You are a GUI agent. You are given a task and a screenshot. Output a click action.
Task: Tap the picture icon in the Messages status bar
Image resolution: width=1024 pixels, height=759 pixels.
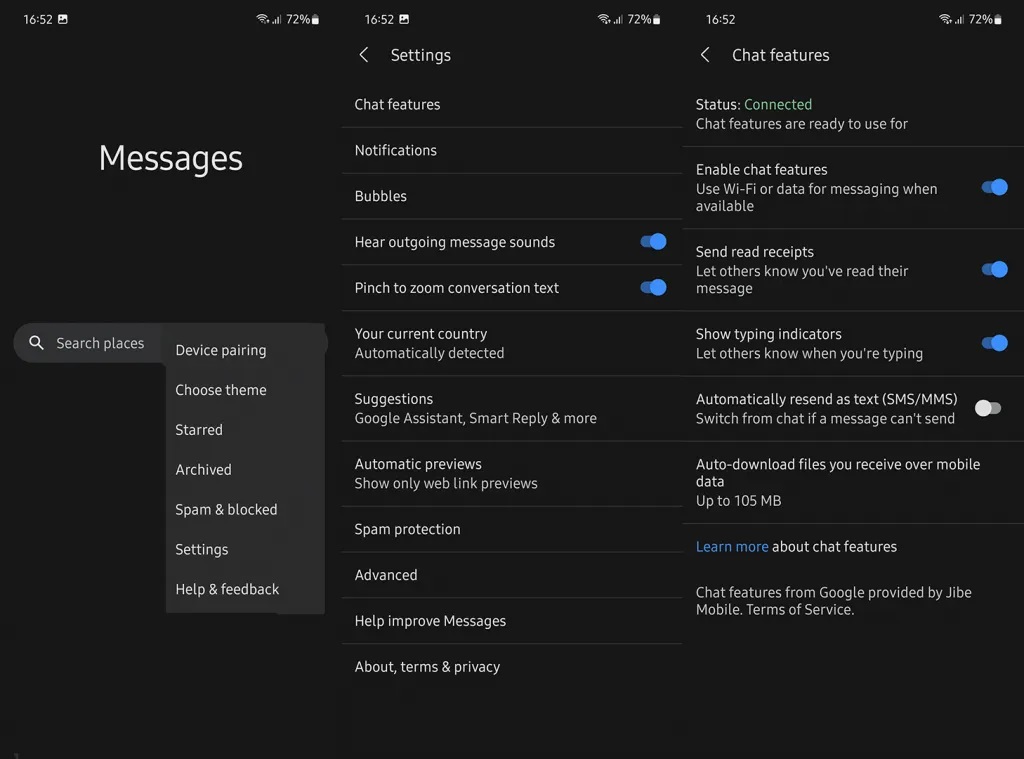pos(63,19)
